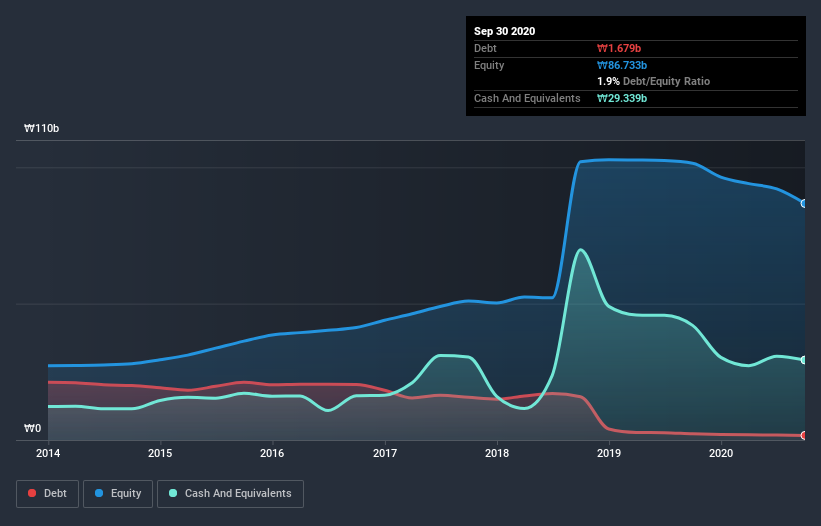Click the Sep 30 2020 tooltip date

point(505,31)
